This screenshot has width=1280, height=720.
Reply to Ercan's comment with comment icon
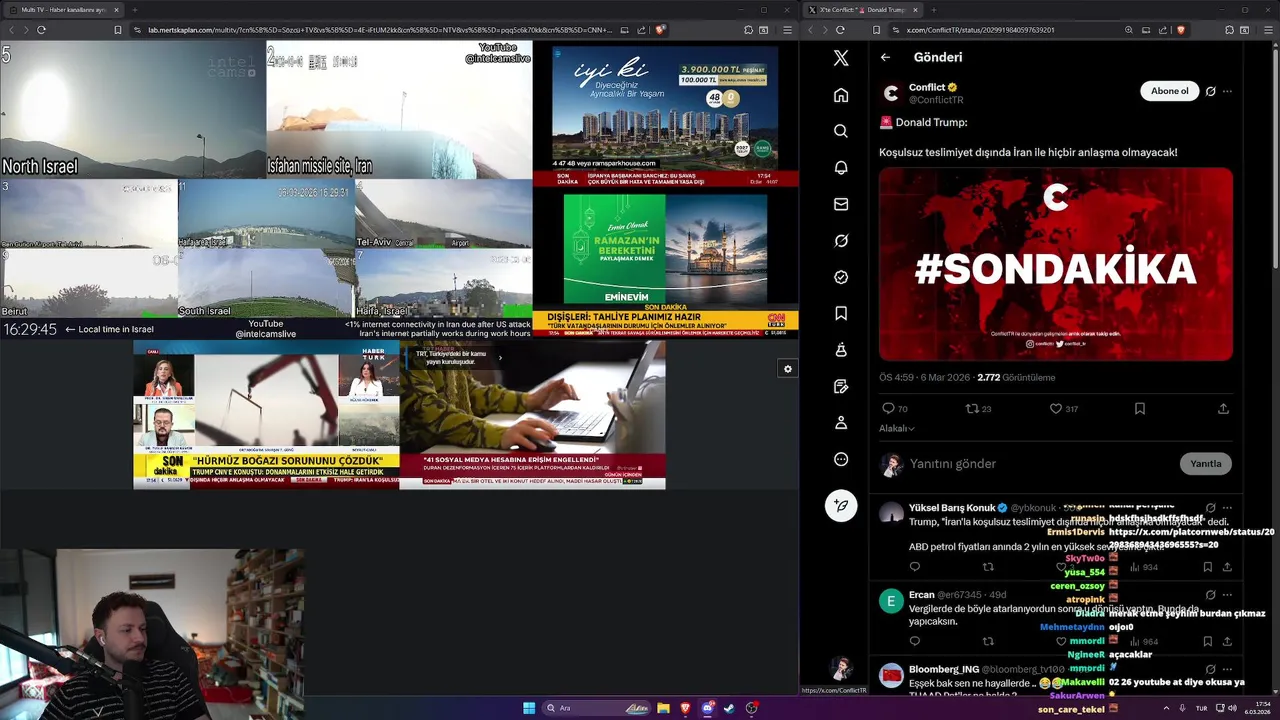coord(914,641)
